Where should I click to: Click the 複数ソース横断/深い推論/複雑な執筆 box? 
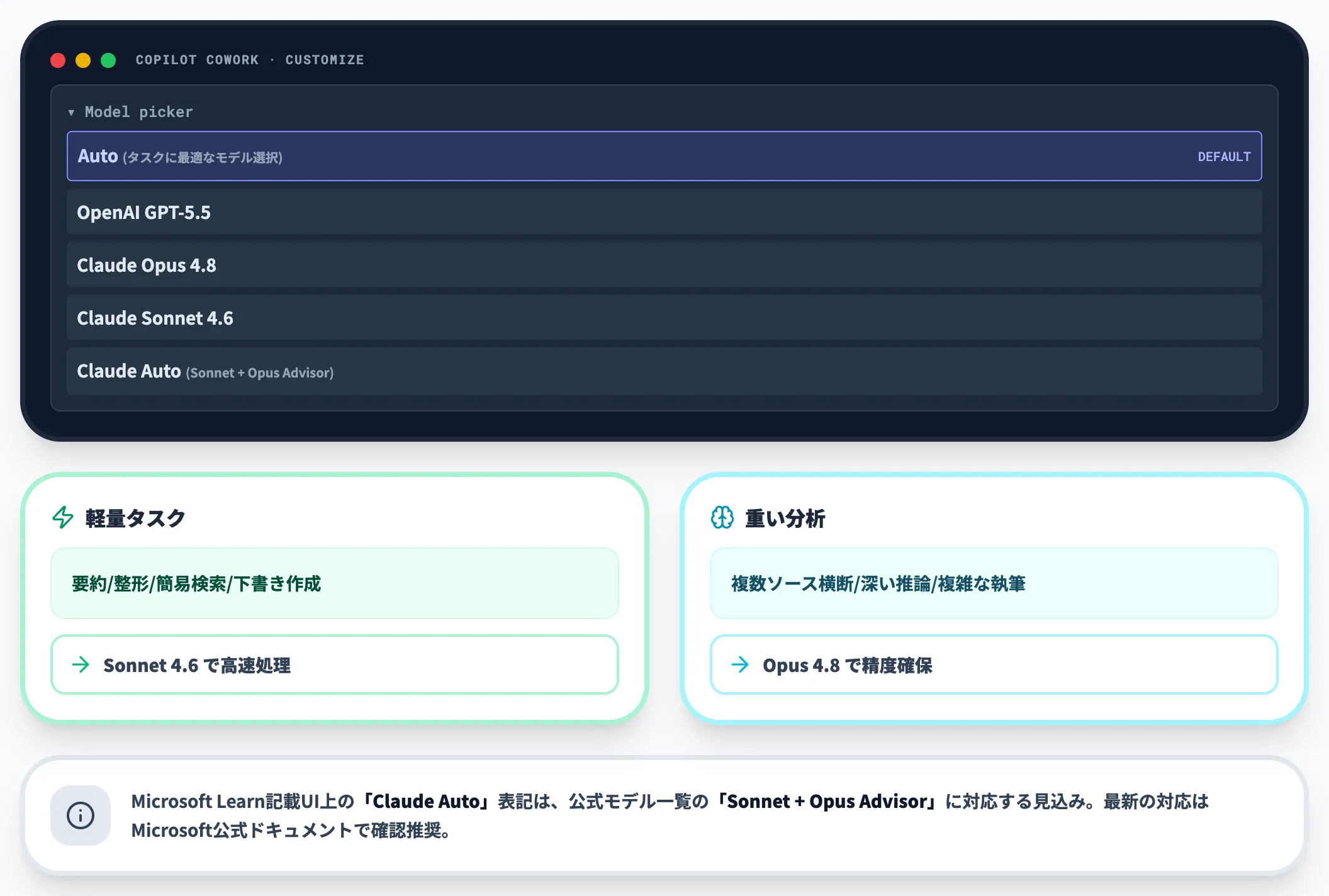pos(994,583)
